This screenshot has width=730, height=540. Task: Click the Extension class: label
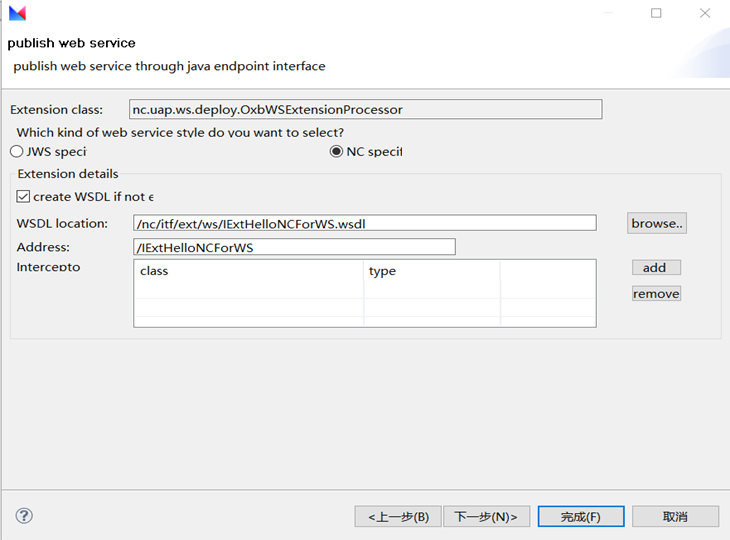pos(56,110)
